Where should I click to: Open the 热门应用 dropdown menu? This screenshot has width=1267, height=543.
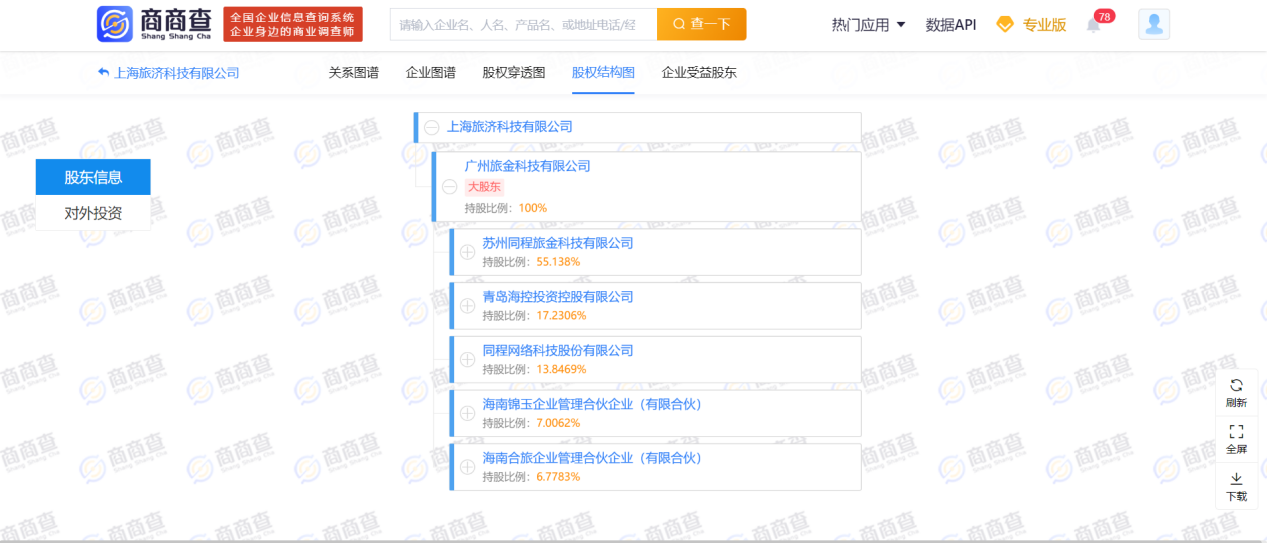click(868, 25)
